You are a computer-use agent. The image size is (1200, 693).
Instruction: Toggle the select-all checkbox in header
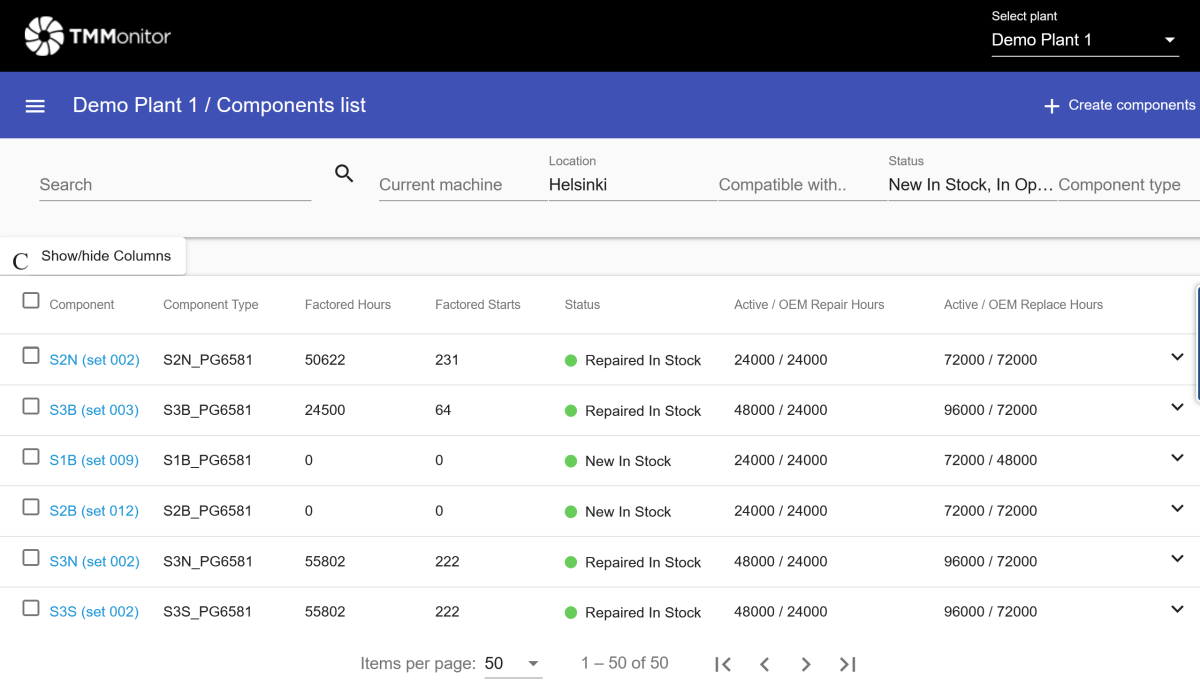click(31, 301)
